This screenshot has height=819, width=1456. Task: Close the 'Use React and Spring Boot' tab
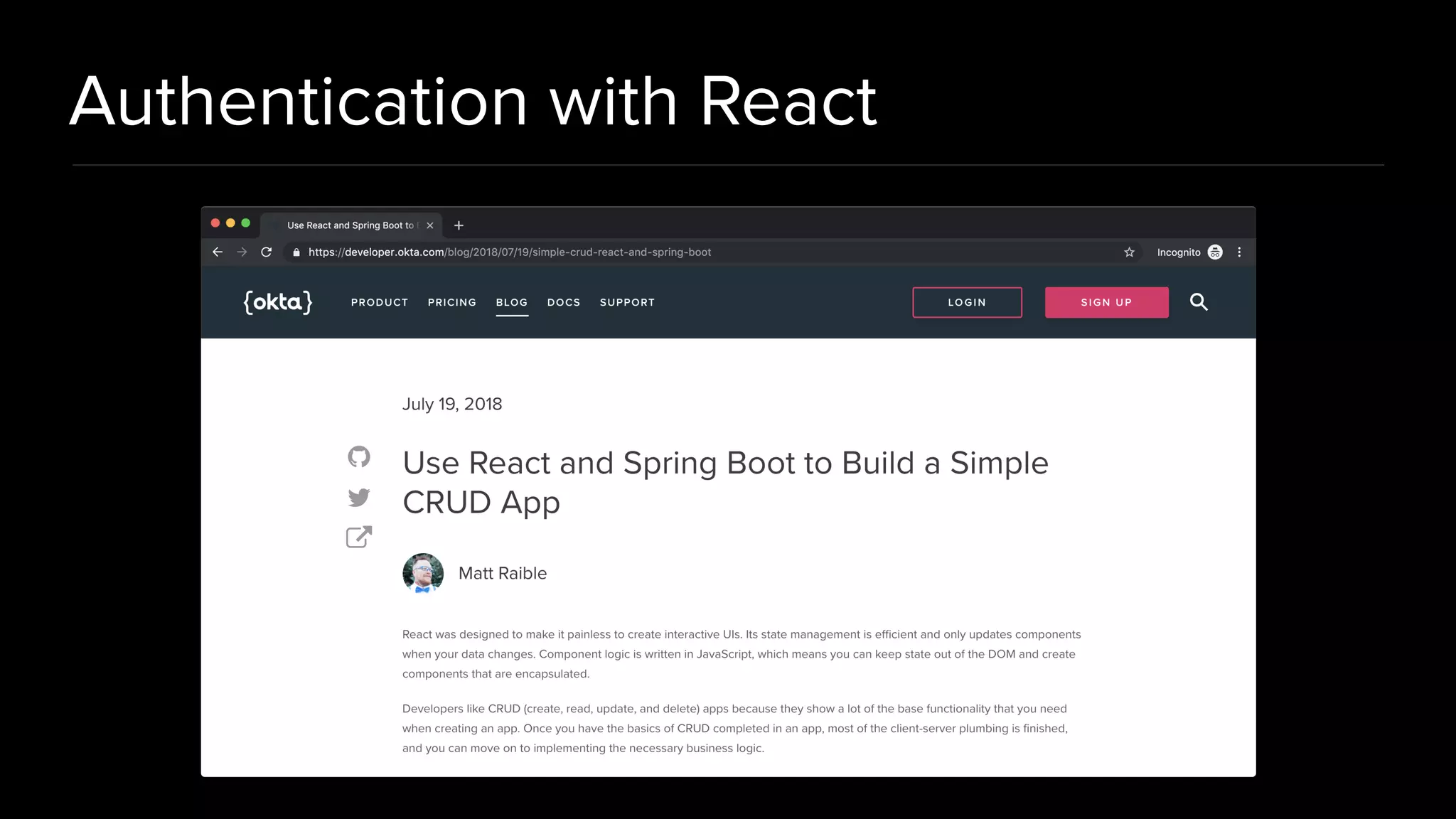[430, 225]
